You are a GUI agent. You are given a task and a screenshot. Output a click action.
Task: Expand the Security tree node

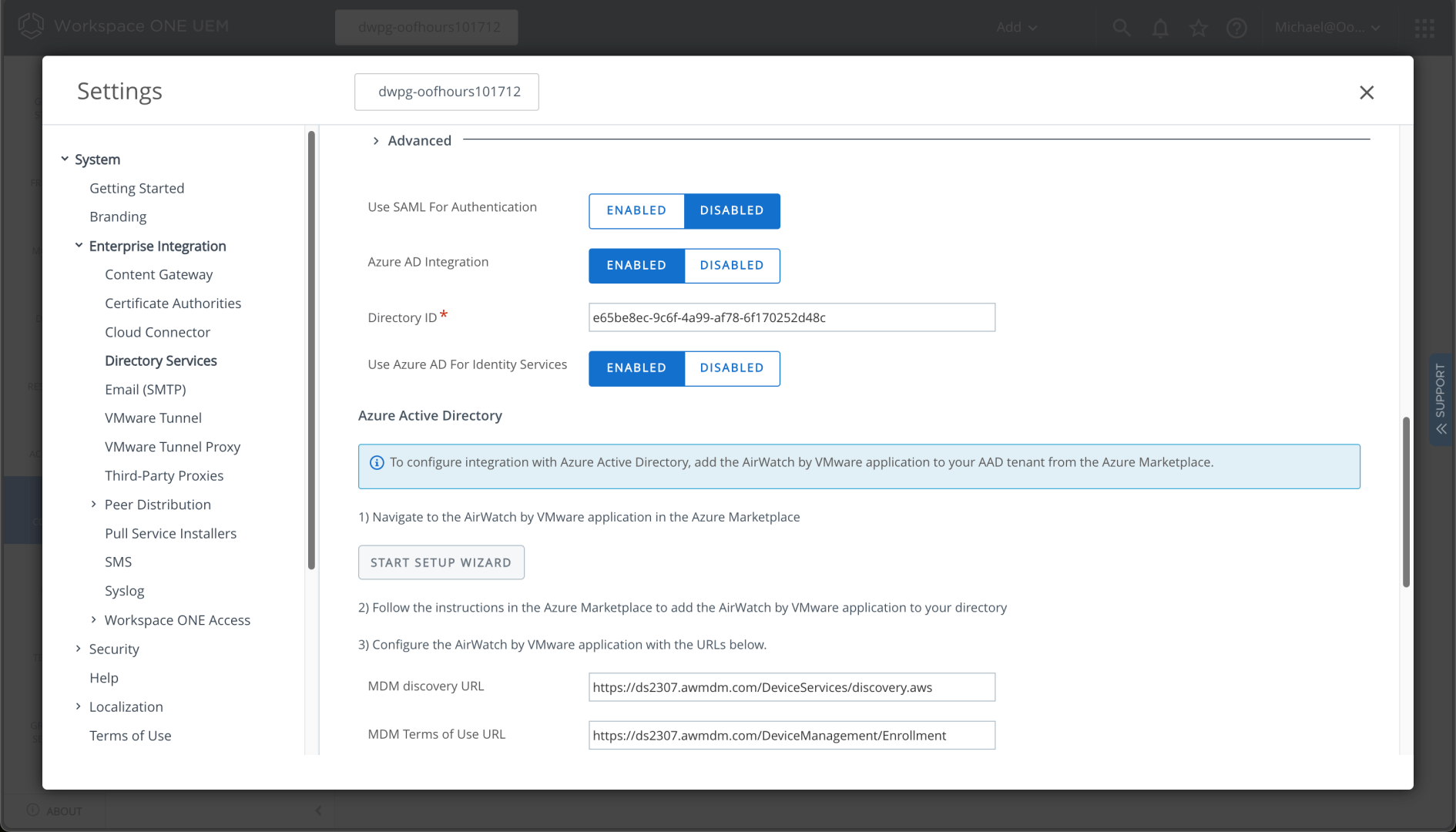pos(79,649)
